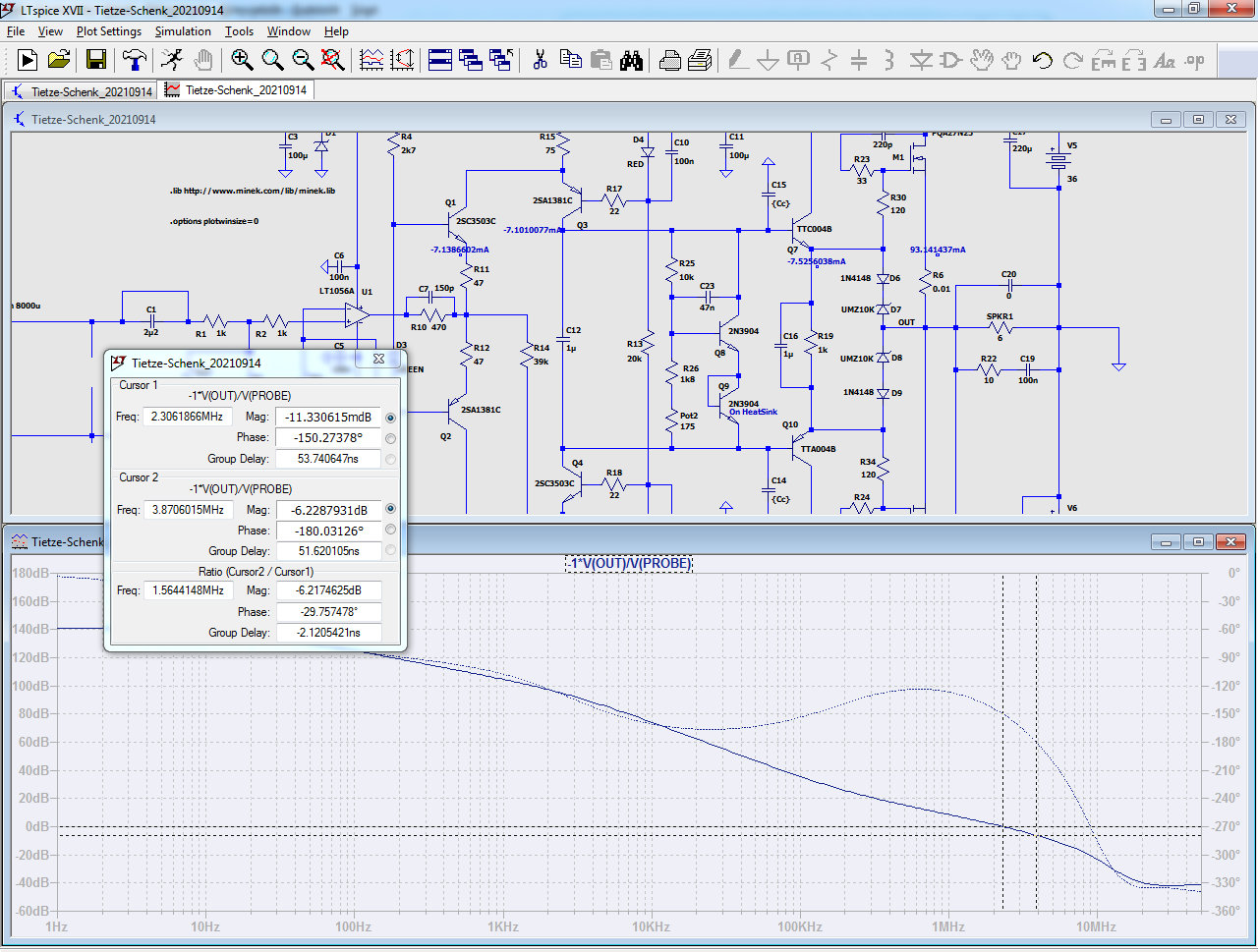This screenshot has width=1258, height=952.
Task: Click the Zoom Out magnifier icon
Action: (x=303, y=60)
